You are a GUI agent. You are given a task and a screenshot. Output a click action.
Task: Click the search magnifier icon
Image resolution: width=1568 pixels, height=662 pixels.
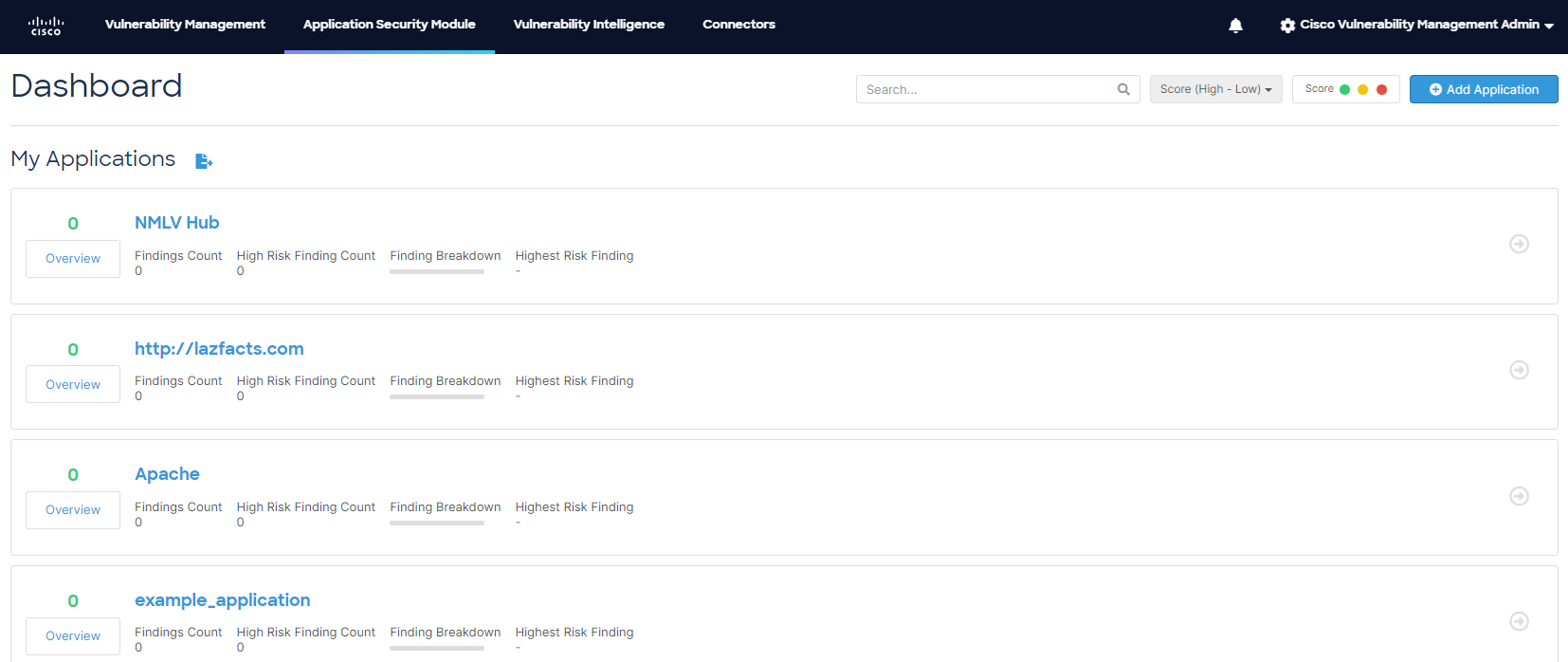(1123, 89)
